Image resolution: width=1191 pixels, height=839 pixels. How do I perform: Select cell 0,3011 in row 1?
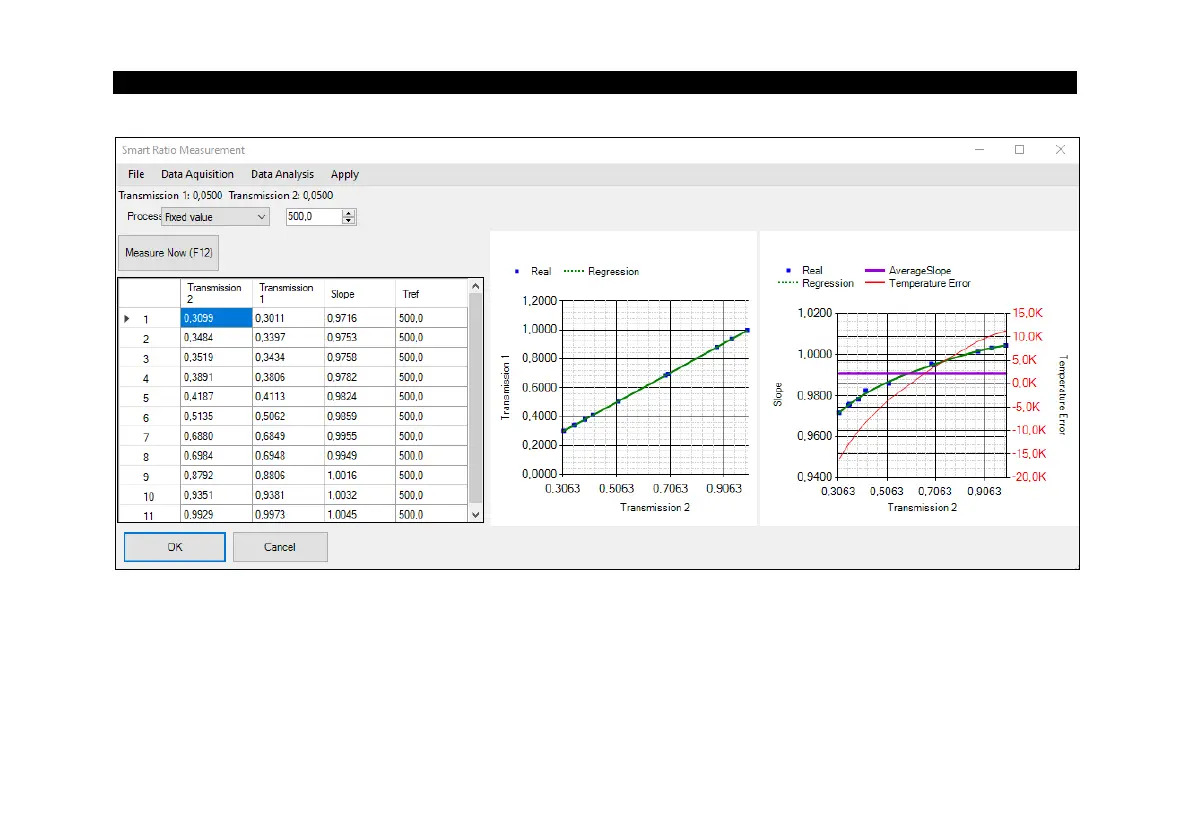tap(288, 318)
